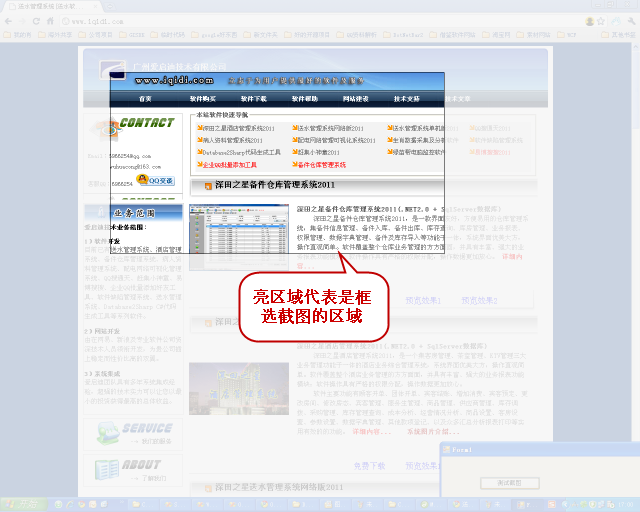Screen dimensions: 640x512
Task: Click the Form1 window title icon
Action: pos(447,450)
